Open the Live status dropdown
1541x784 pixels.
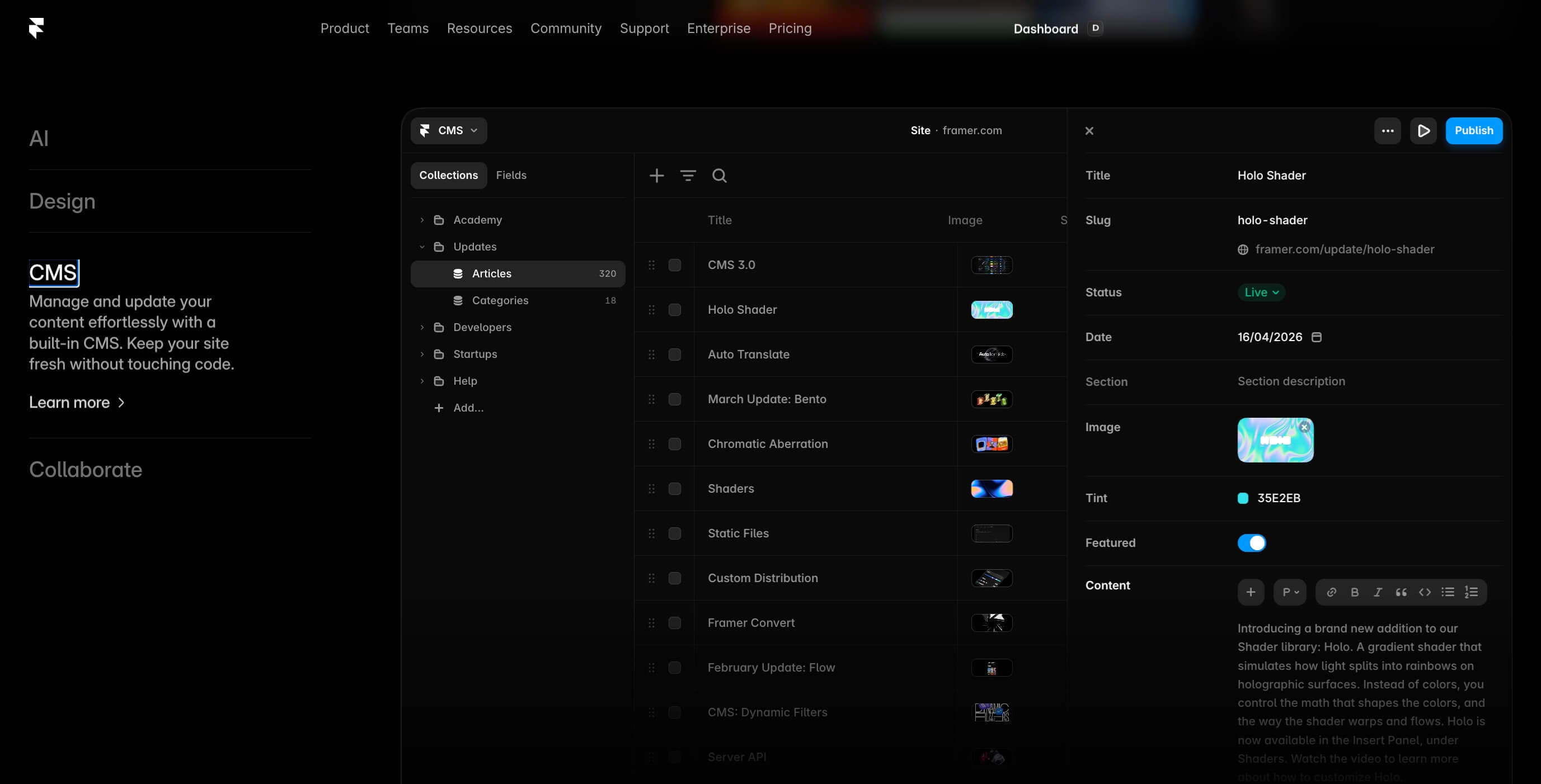tap(1261, 292)
